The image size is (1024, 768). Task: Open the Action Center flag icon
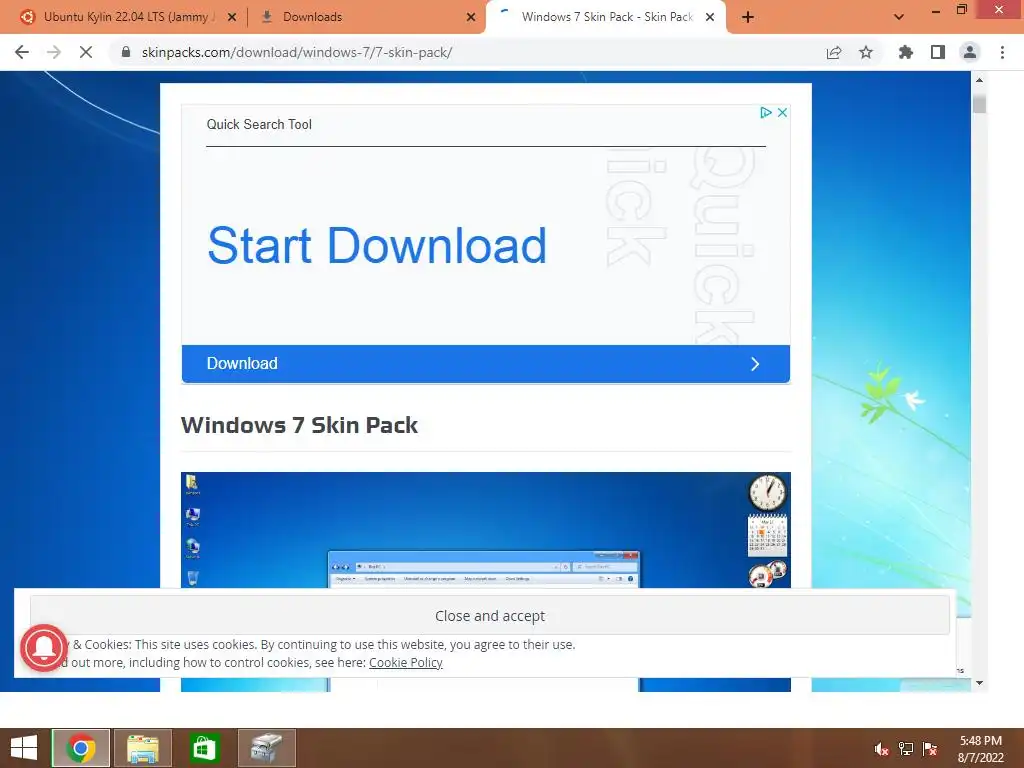pos(930,749)
